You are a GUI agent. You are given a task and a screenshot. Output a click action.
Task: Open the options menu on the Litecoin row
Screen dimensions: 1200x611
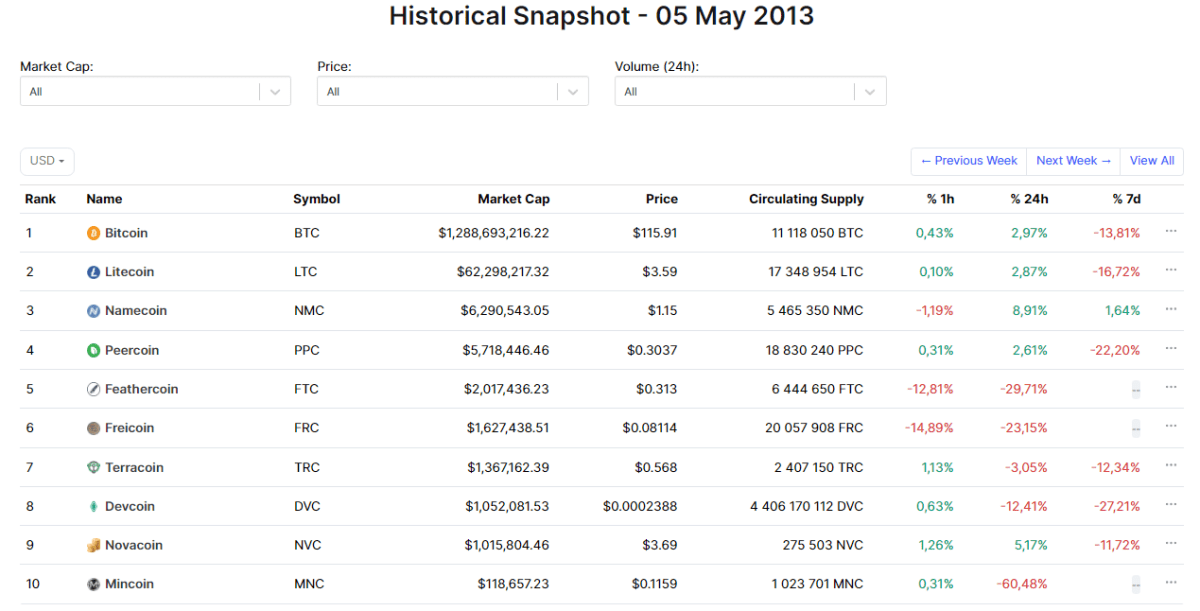(1170, 271)
